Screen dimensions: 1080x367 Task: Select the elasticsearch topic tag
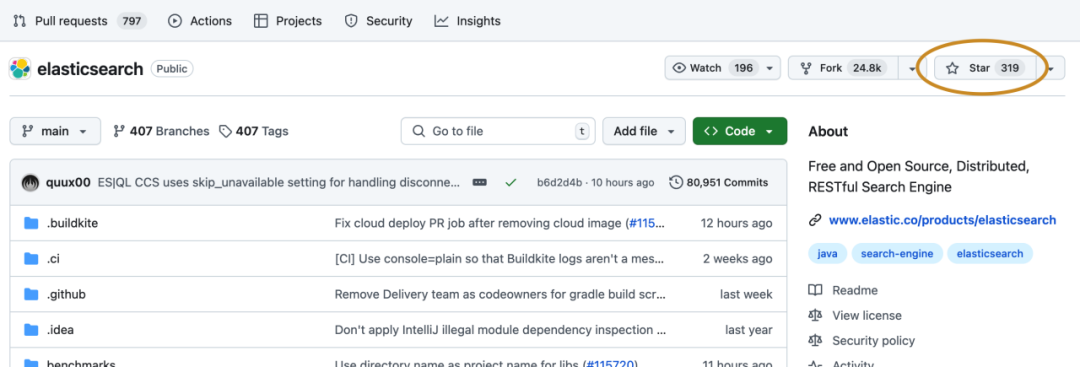click(990, 253)
